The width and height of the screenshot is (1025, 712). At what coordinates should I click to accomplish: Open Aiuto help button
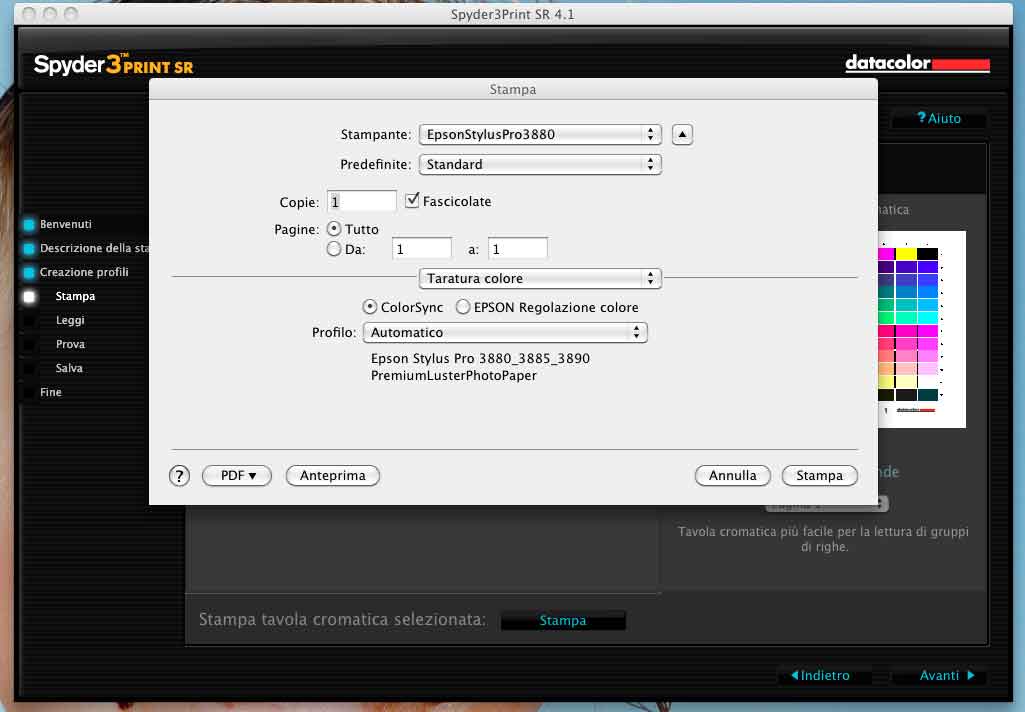[x=938, y=118]
